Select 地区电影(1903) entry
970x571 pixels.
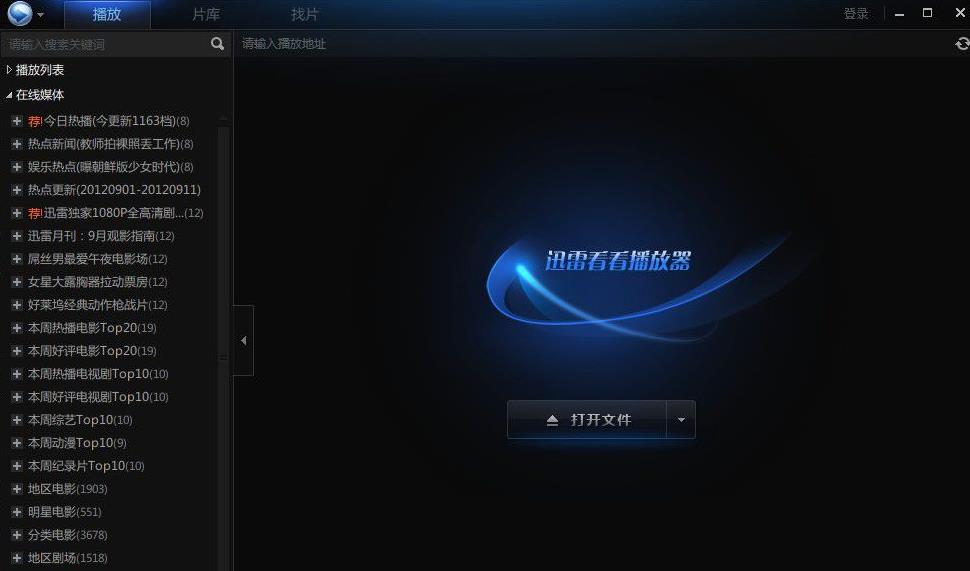[67, 489]
